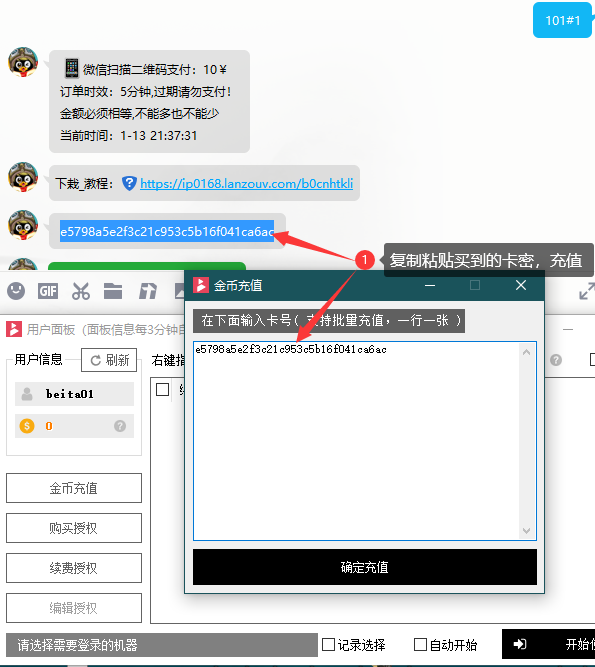Click the scrollbar down arrow in card input
The image size is (595, 667).
pyautogui.click(x=527, y=530)
